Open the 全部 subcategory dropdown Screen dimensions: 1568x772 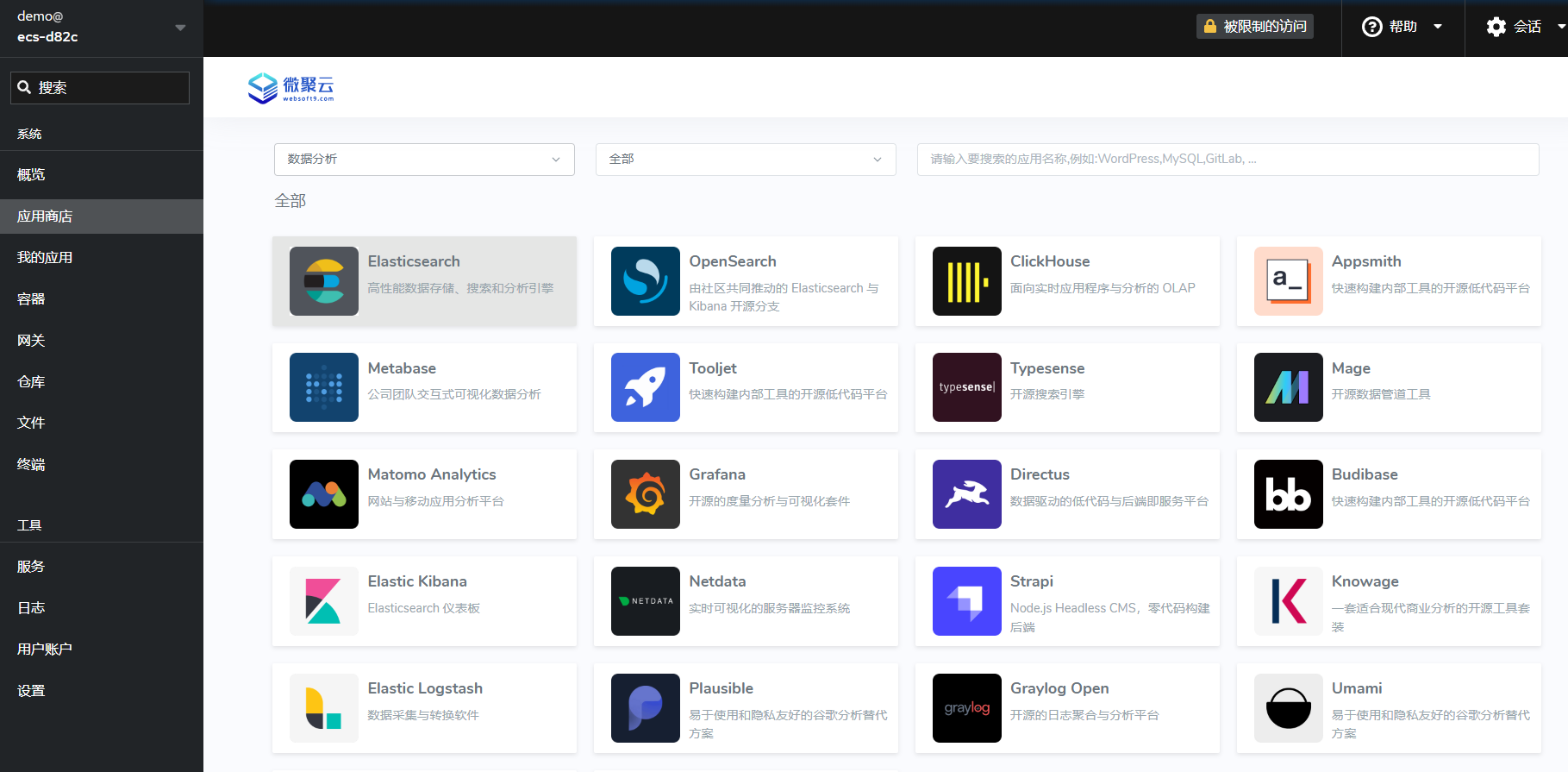[x=746, y=160]
